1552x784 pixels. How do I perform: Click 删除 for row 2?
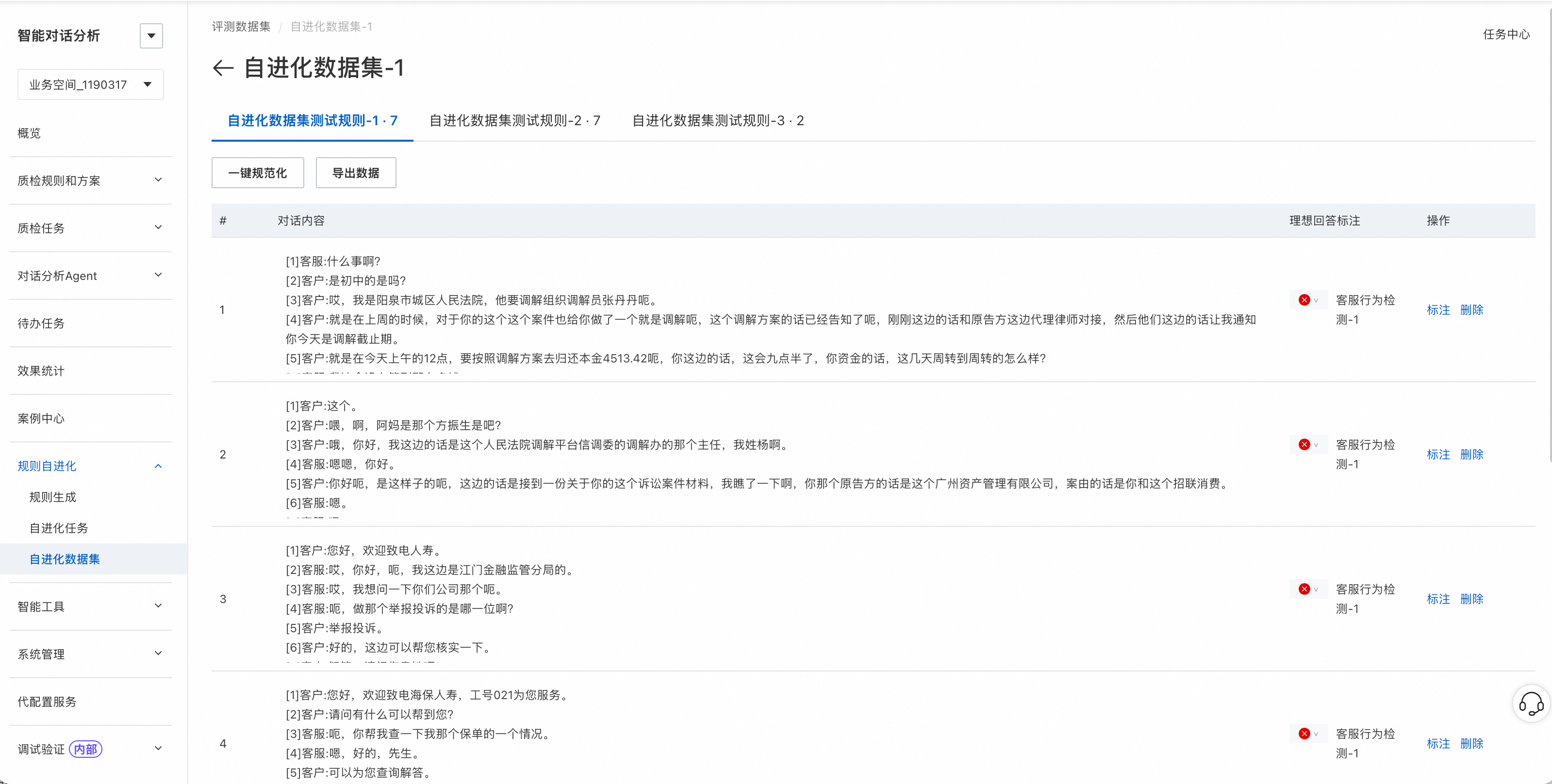(x=1472, y=454)
